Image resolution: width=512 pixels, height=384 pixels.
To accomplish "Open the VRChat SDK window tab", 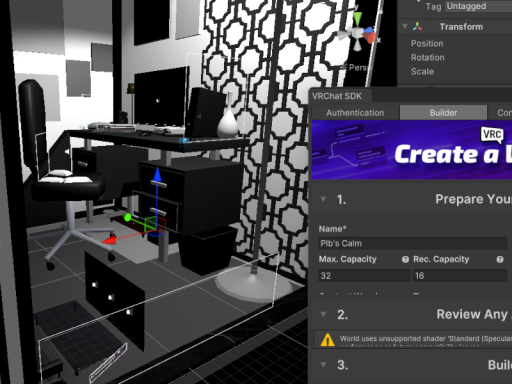I will pos(337,96).
